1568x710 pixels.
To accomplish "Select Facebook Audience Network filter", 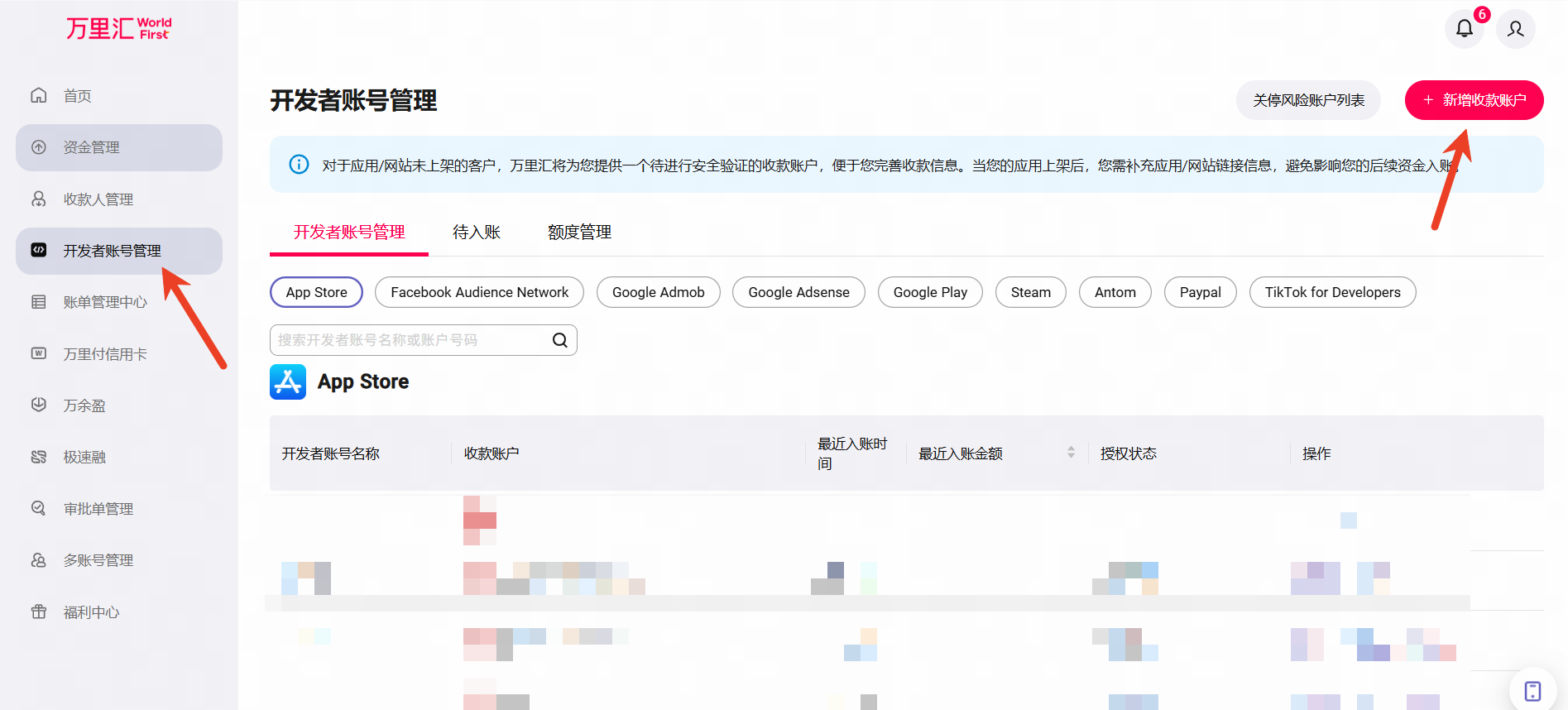I will [x=480, y=292].
